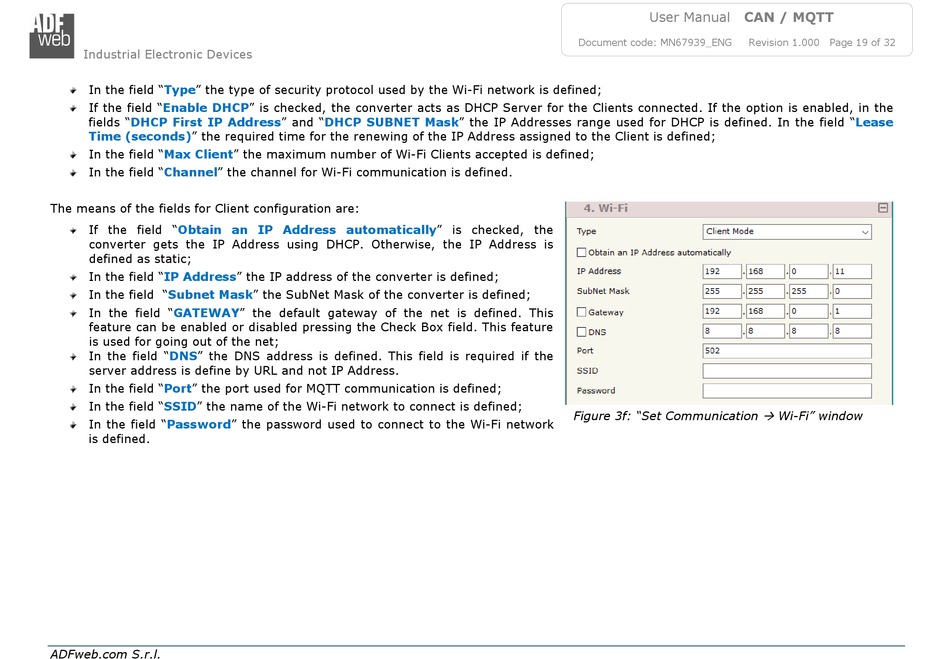The width and height of the screenshot is (950, 659).
Task: Click the blue "Enable DHCP" term
Action: click(x=206, y=108)
